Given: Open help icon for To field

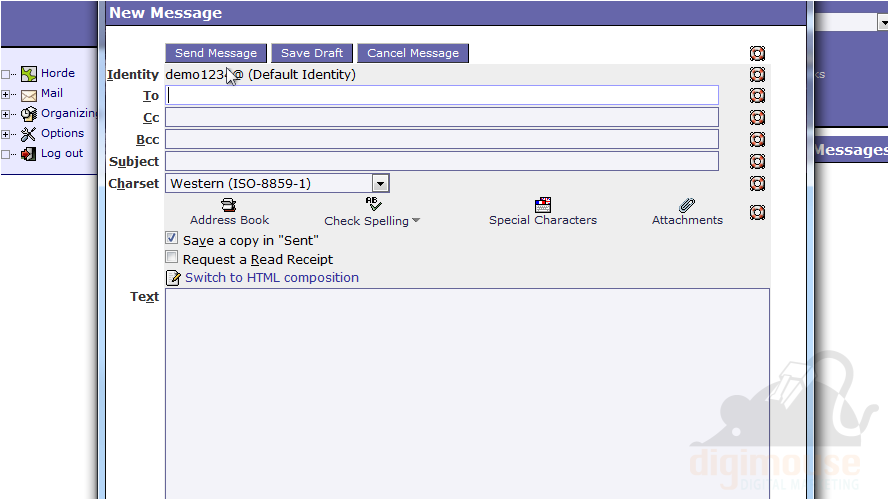Looking at the screenshot, I should [757, 95].
